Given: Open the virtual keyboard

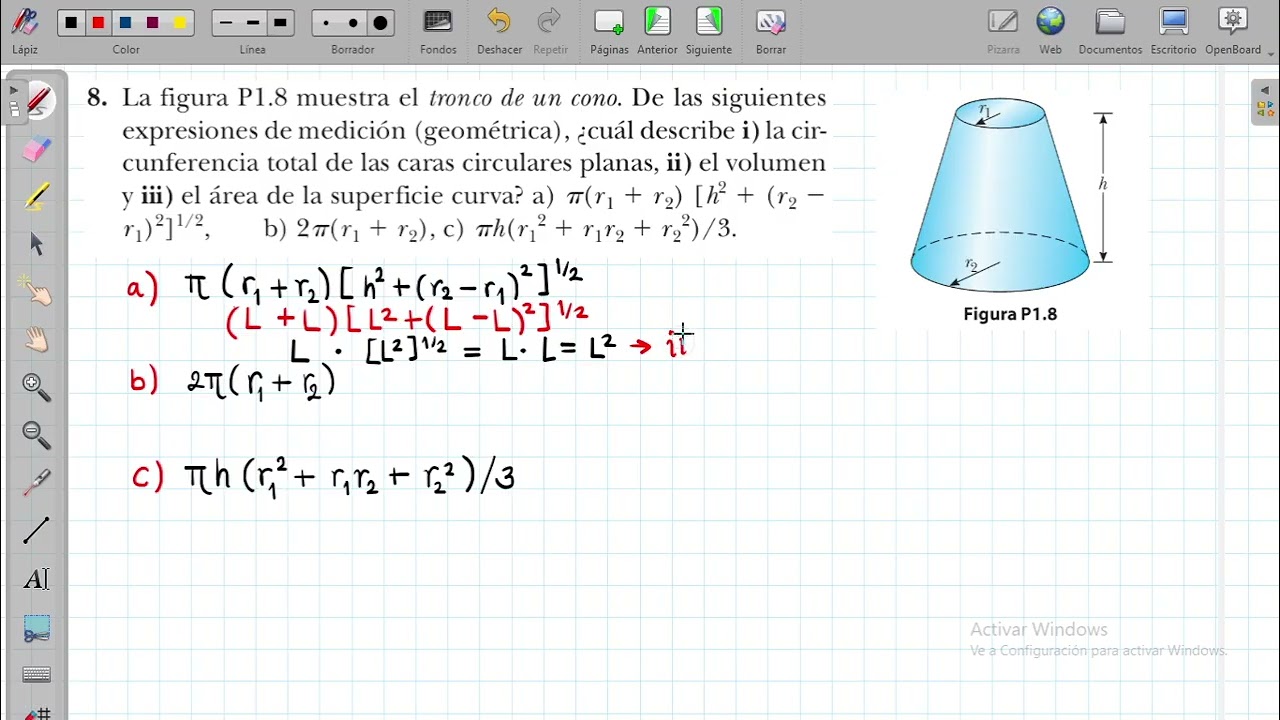Looking at the screenshot, I should click(36, 675).
